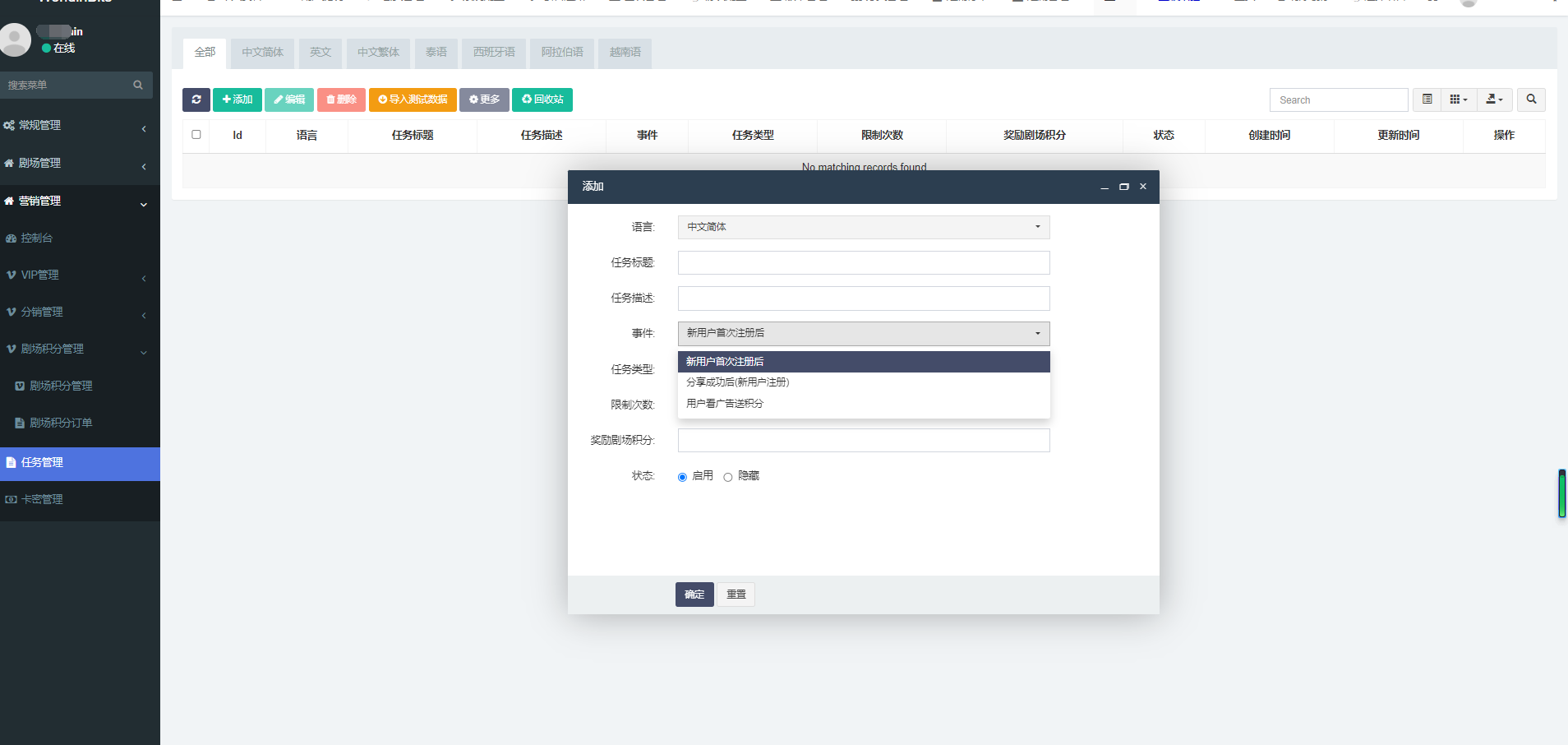Open the 语言 dropdown showing 中文简体
The width and height of the screenshot is (1568, 745).
[863, 227]
